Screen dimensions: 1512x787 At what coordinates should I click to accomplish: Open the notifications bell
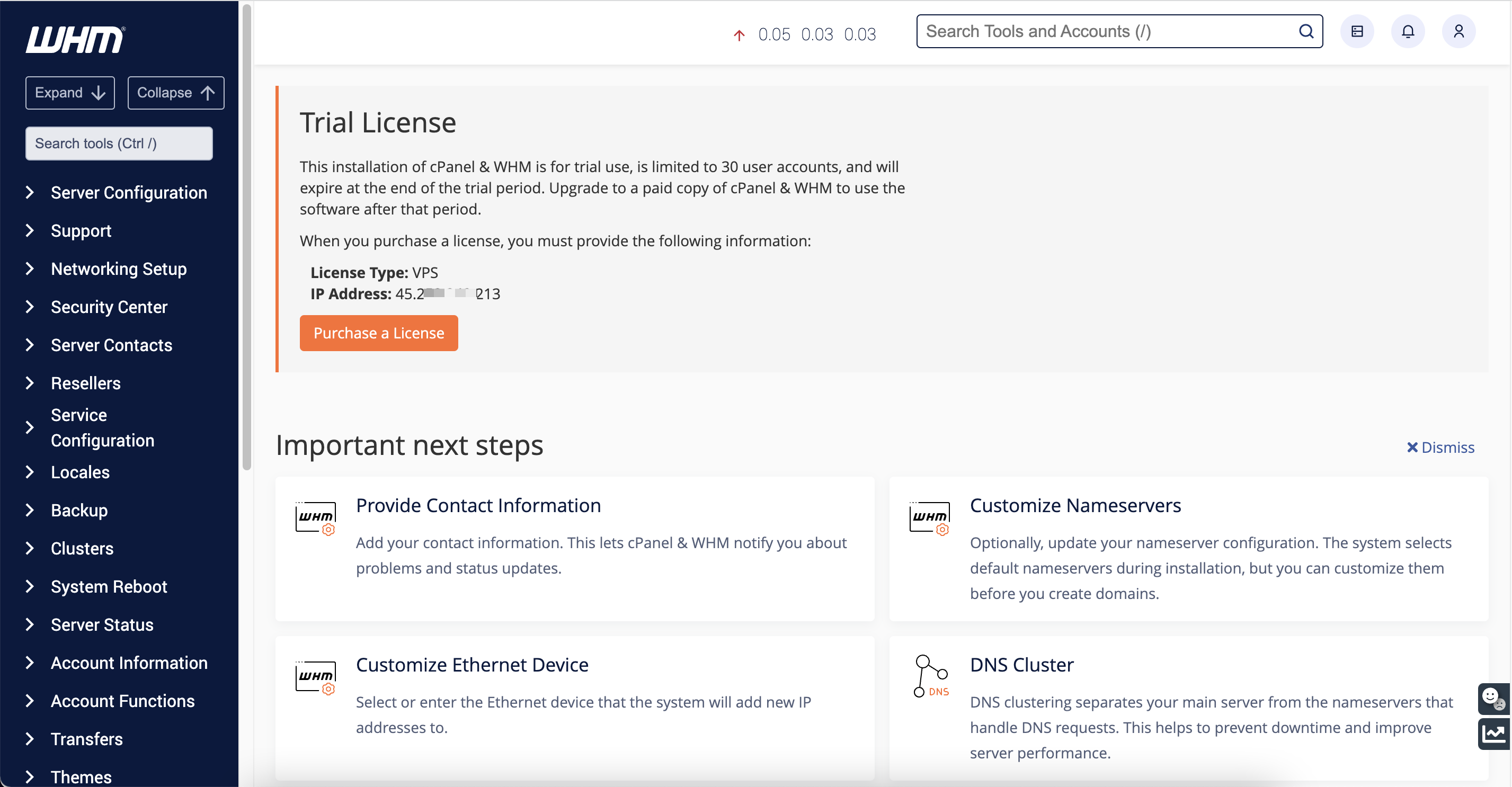1408,31
